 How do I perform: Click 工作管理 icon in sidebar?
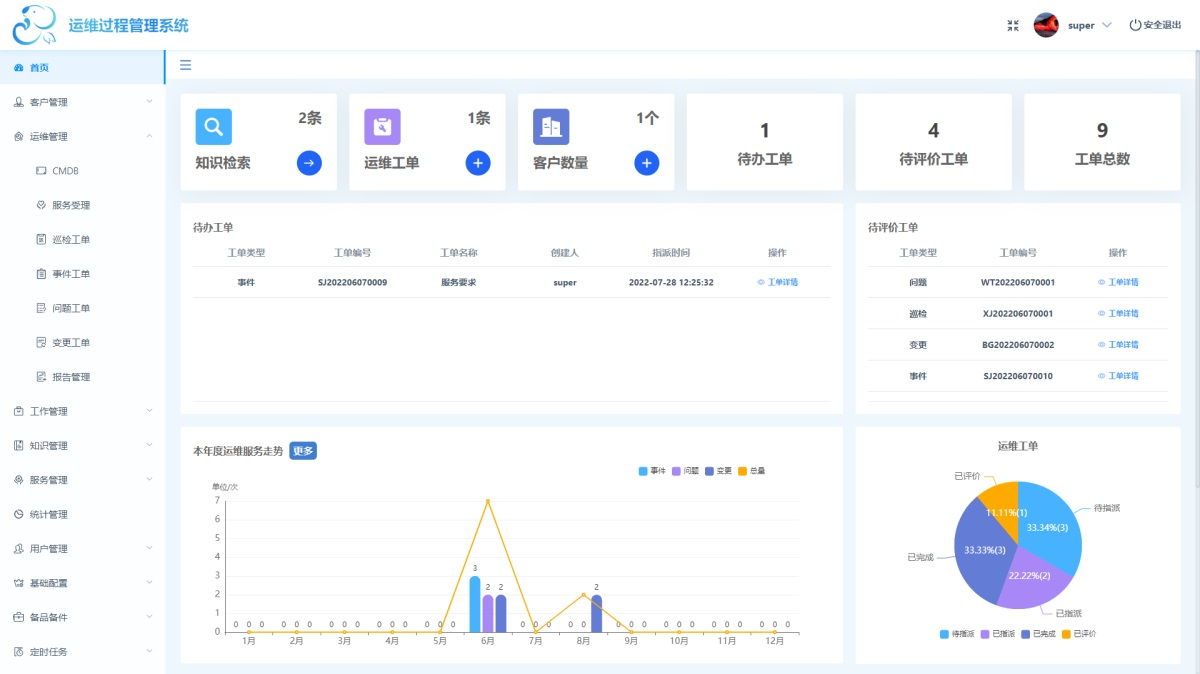[19, 411]
